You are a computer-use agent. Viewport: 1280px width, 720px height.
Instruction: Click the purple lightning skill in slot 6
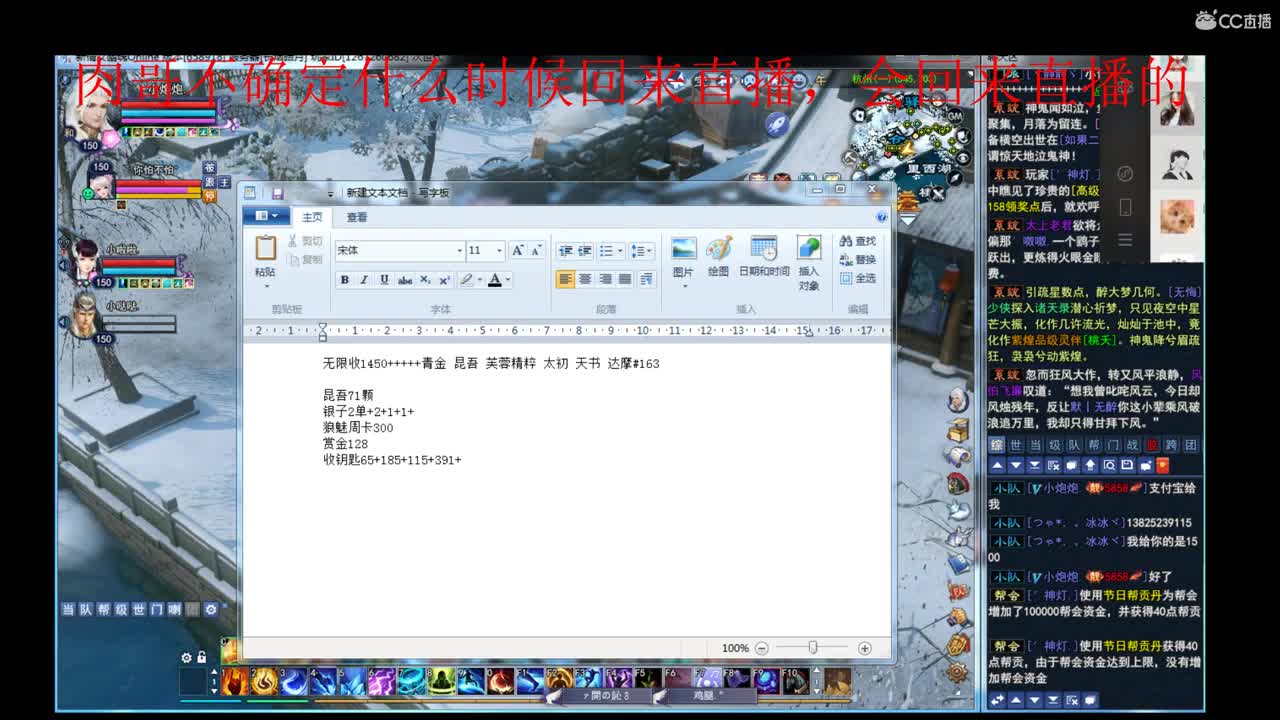382,680
